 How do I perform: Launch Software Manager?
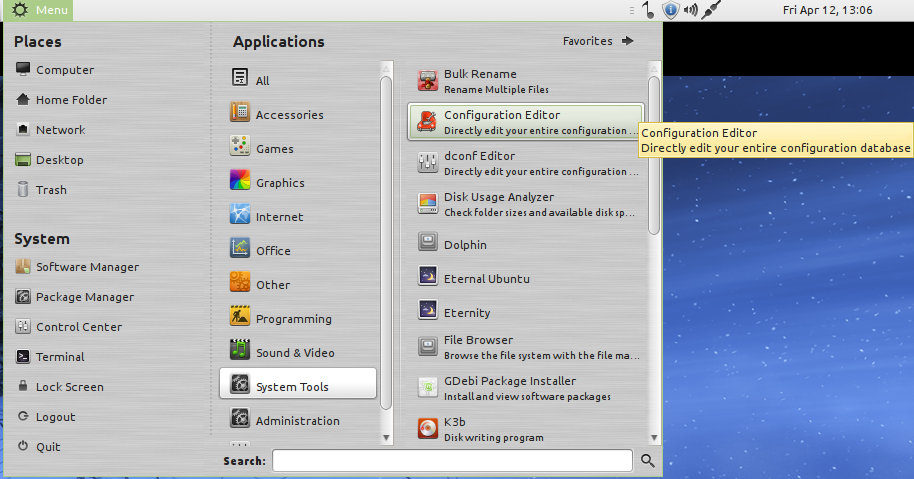pos(77,266)
